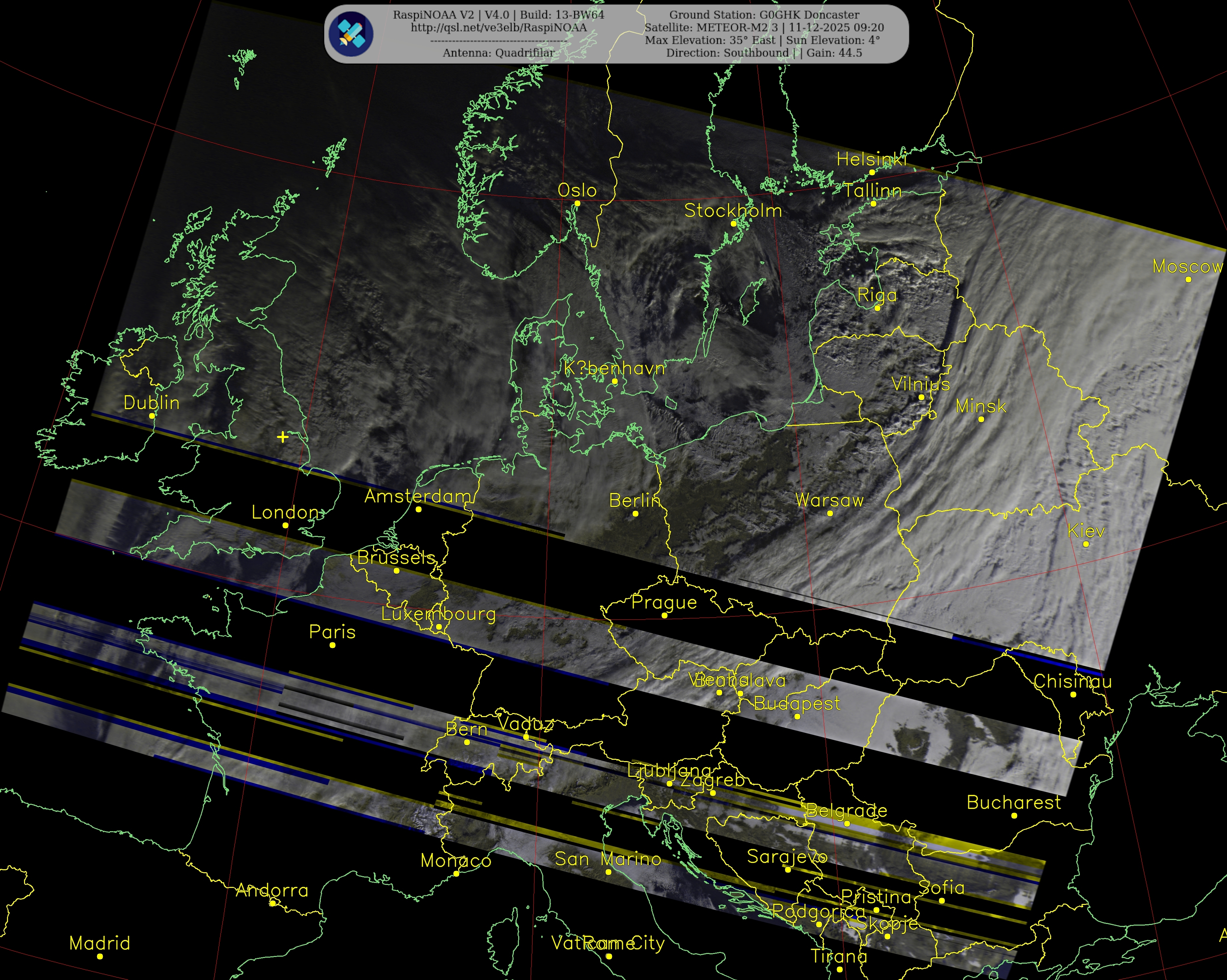Click the Bucharest city dot marker
This screenshot has width=1227, height=980.
1014,815
